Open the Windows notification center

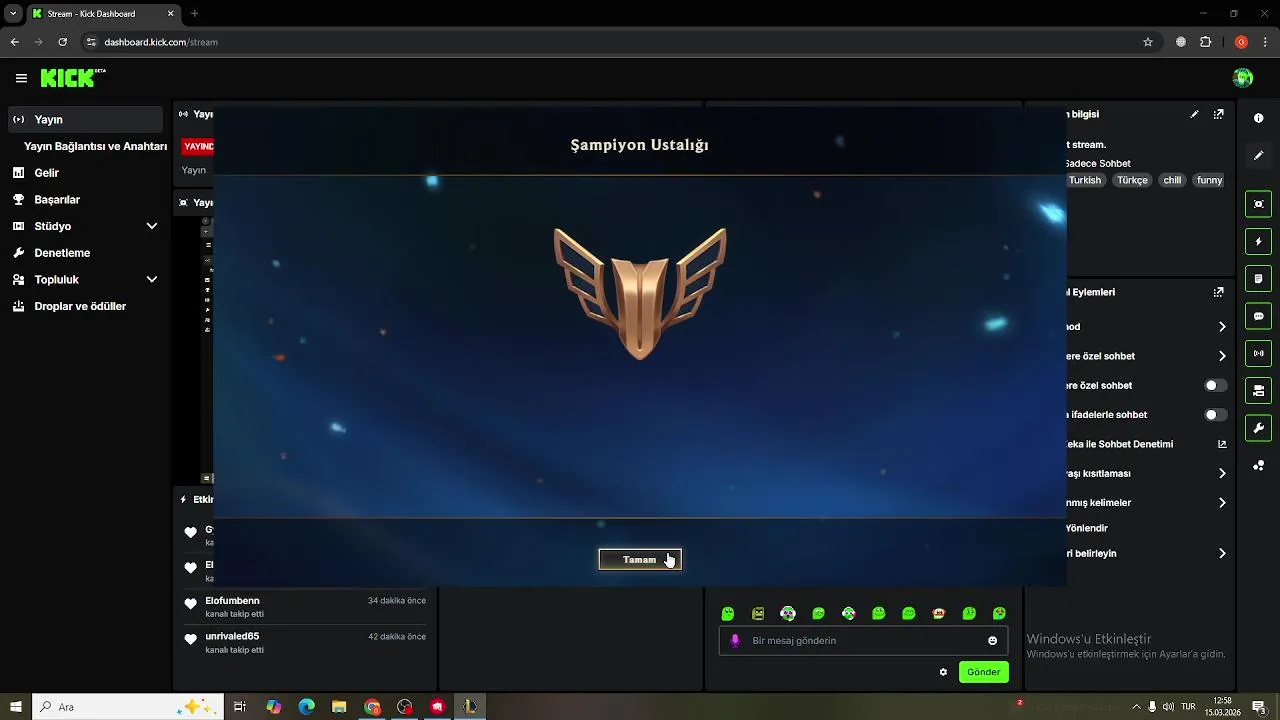pyautogui.click(x=1259, y=707)
